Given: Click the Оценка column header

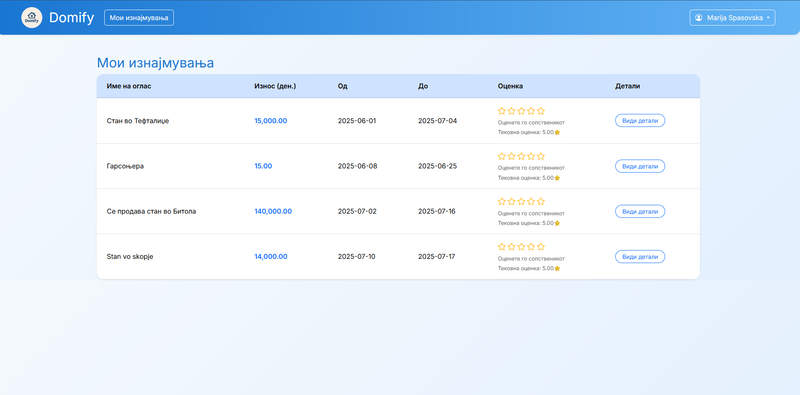Looking at the screenshot, I should [x=510, y=86].
